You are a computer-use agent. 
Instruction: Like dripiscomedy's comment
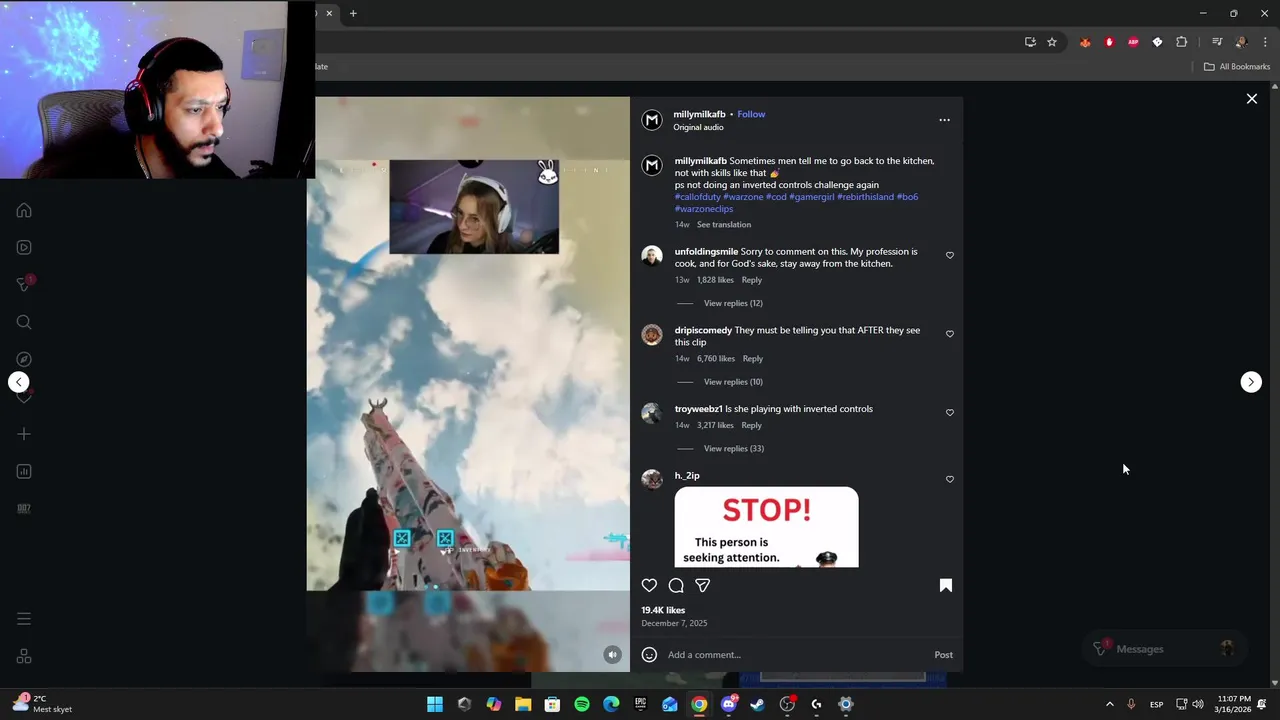point(950,334)
